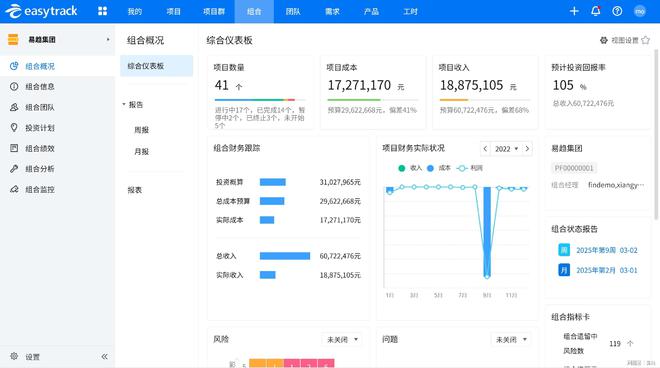Image resolution: width=660 pixels, height=368 pixels.
Task: Click the 105 % ROI value
Action: [569, 85]
